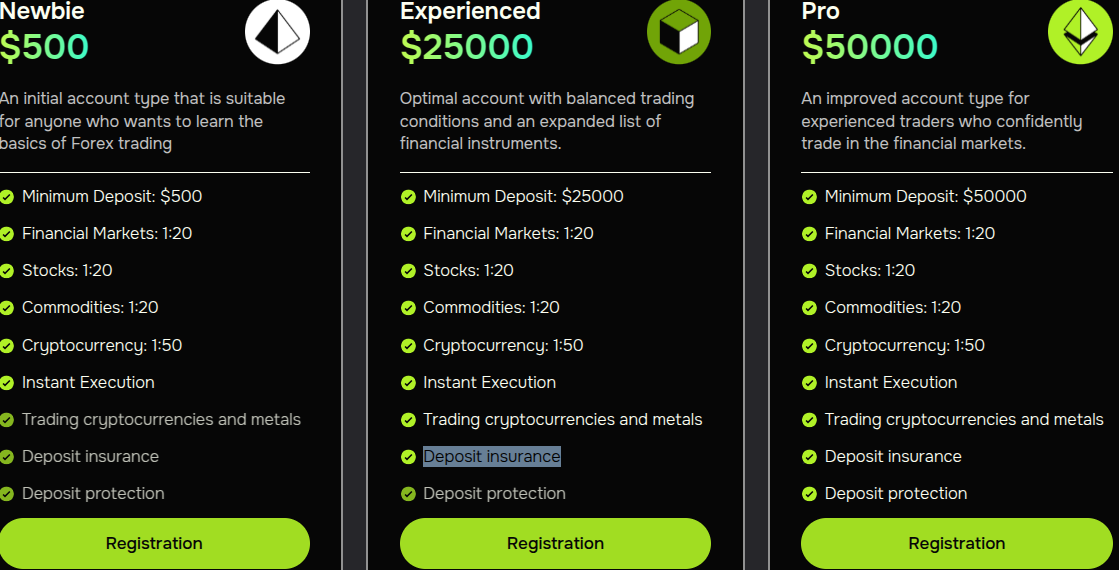
Task: Click the checkmark next to Pro Cryptocurrency: 1:50
Action: 809,345
